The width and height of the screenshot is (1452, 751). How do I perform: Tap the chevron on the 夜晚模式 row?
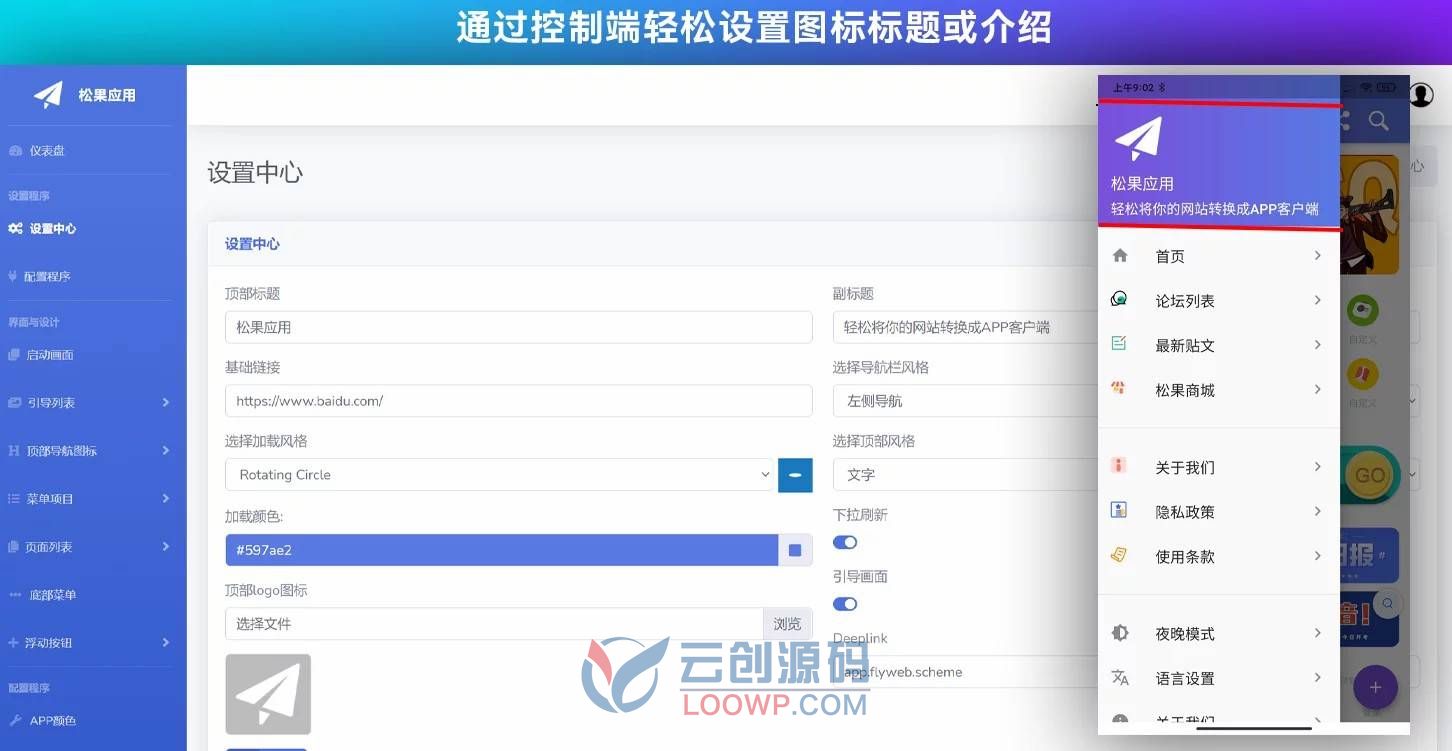tap(1318, 633)
